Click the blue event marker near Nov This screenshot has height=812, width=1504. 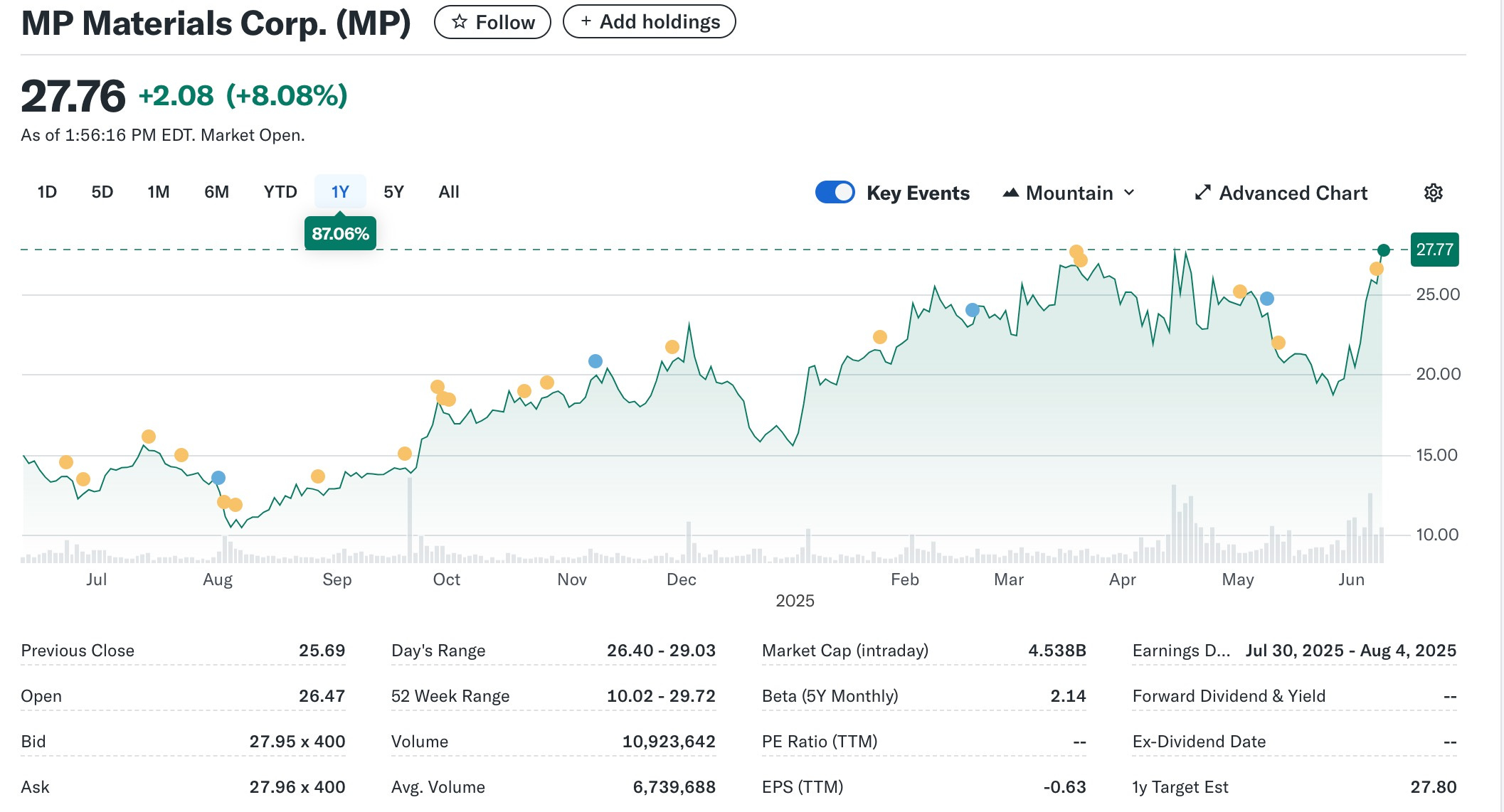point(595,361)
